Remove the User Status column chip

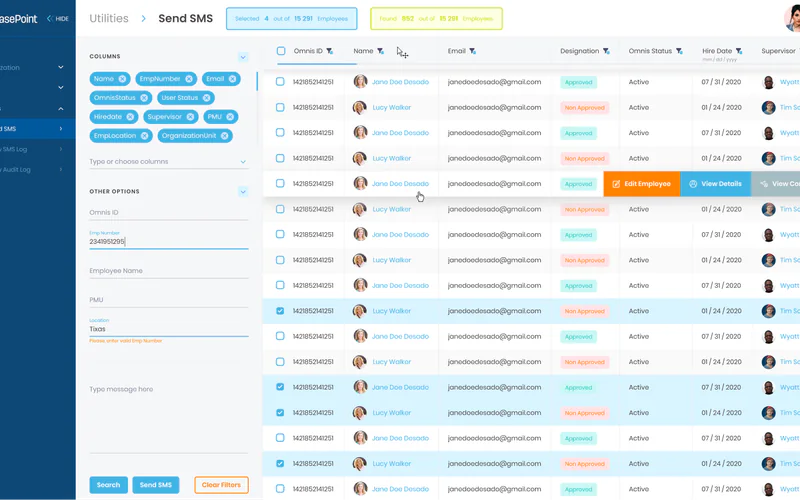click(x=206, y=97)
